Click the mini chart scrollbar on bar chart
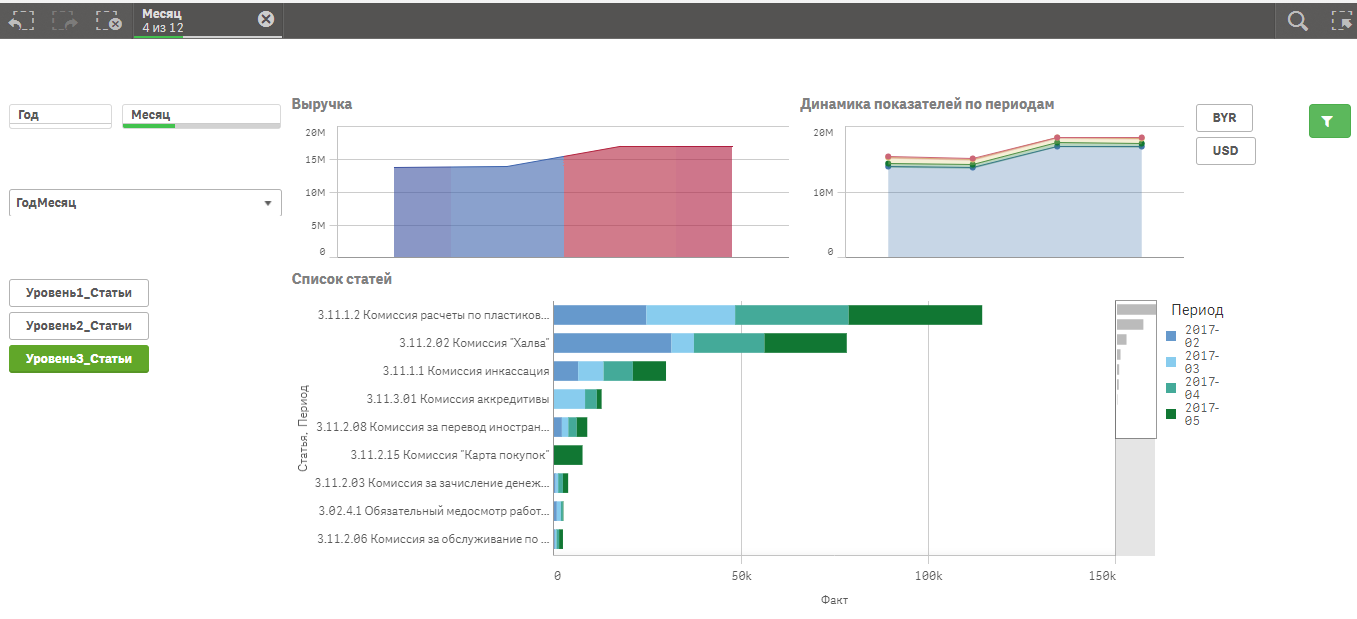Image resolution: width=1357 pixels, height=619 pixels. (1135, 369)
